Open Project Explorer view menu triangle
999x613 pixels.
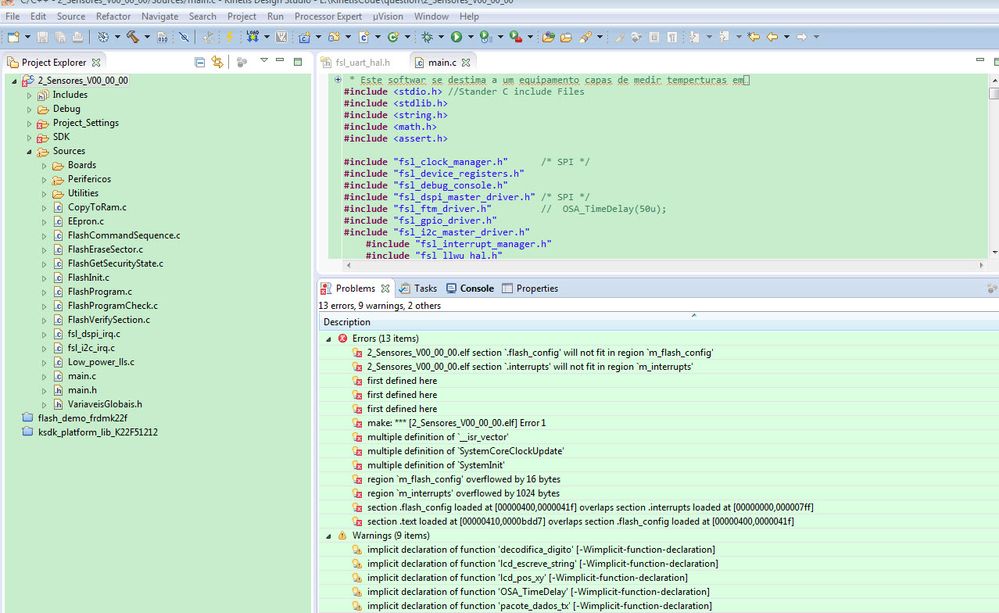pos(264,61)
